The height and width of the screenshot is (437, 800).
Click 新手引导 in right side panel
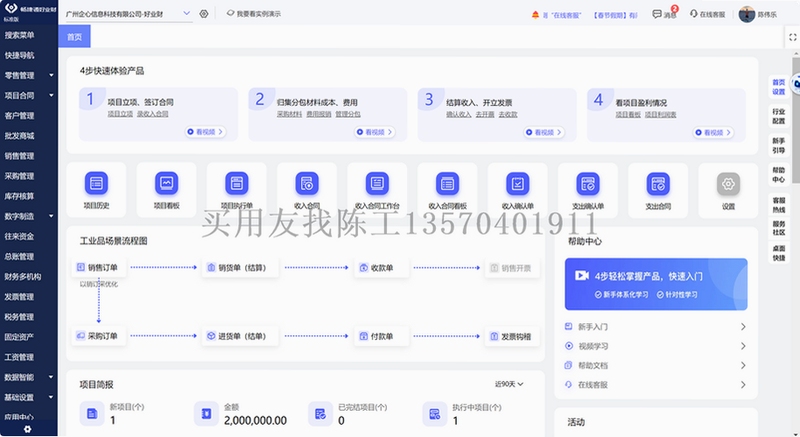point(779,145)
